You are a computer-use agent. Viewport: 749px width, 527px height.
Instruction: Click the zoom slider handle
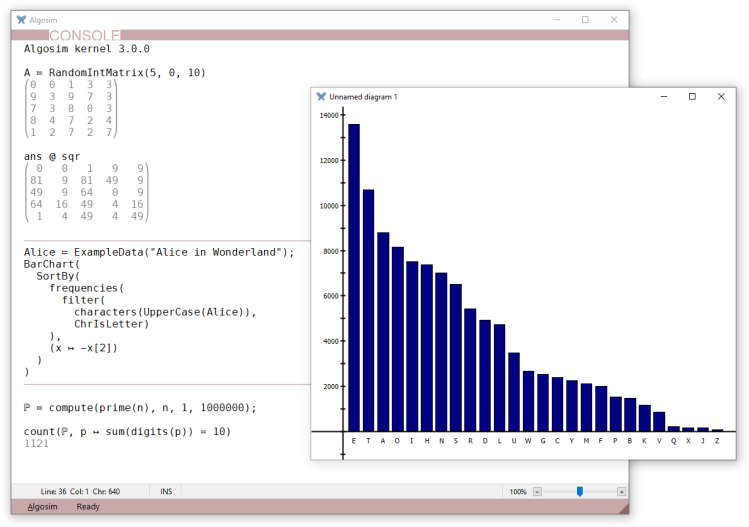[579, 492]
